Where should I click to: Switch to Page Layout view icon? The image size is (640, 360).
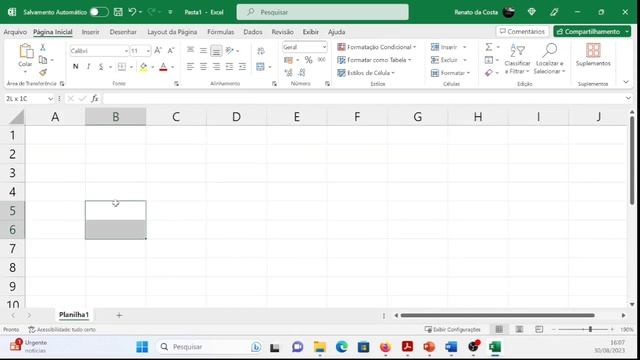(519, 329)
